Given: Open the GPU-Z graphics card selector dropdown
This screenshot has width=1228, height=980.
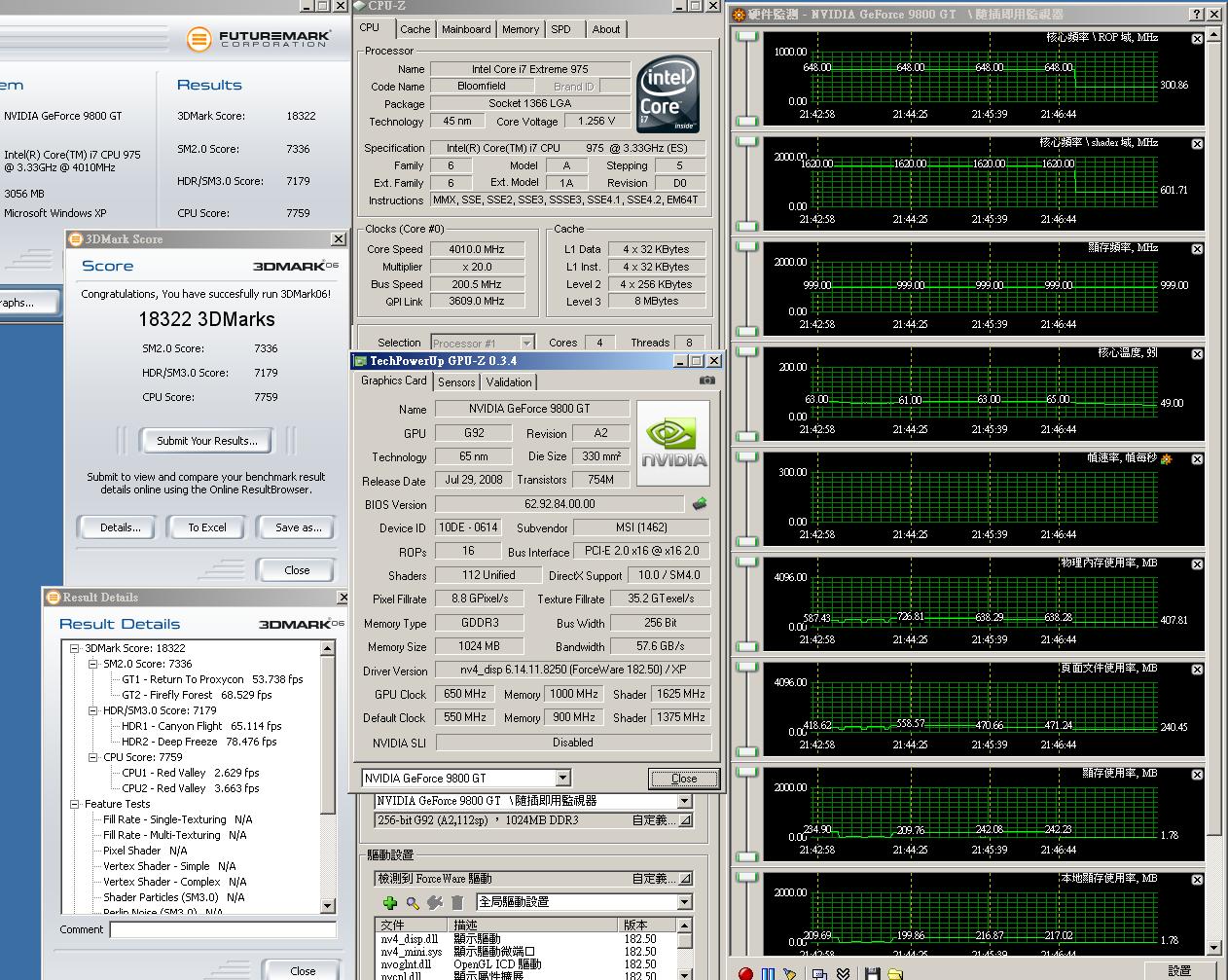Looking at the screenshot, I should pyautogui.click(x=562, y=778).
